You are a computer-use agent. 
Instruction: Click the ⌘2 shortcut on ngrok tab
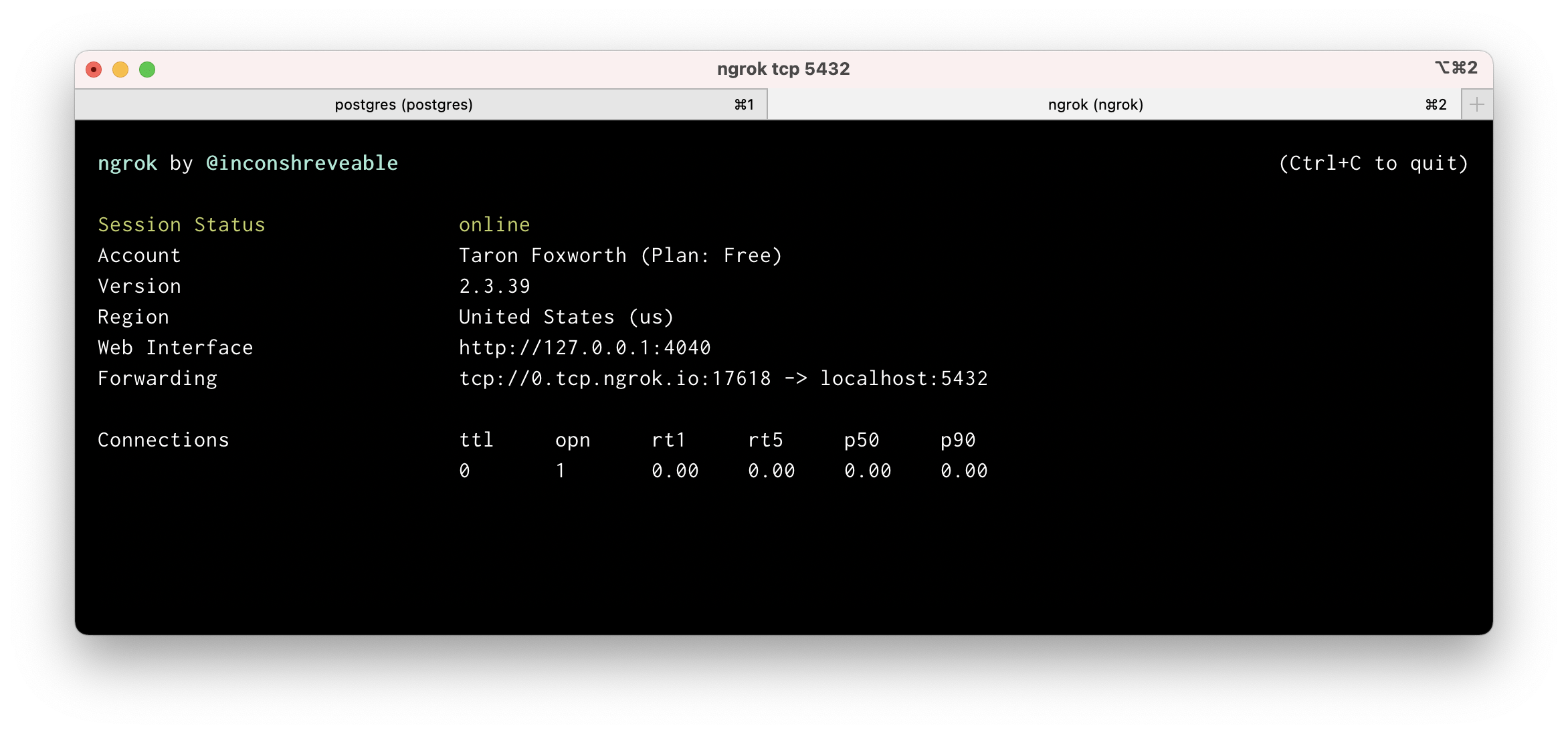point(1436,104)
